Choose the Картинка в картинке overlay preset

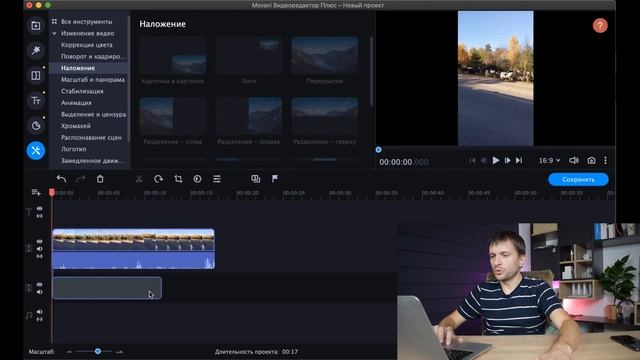pyautogui.click(x=173, y=56)
